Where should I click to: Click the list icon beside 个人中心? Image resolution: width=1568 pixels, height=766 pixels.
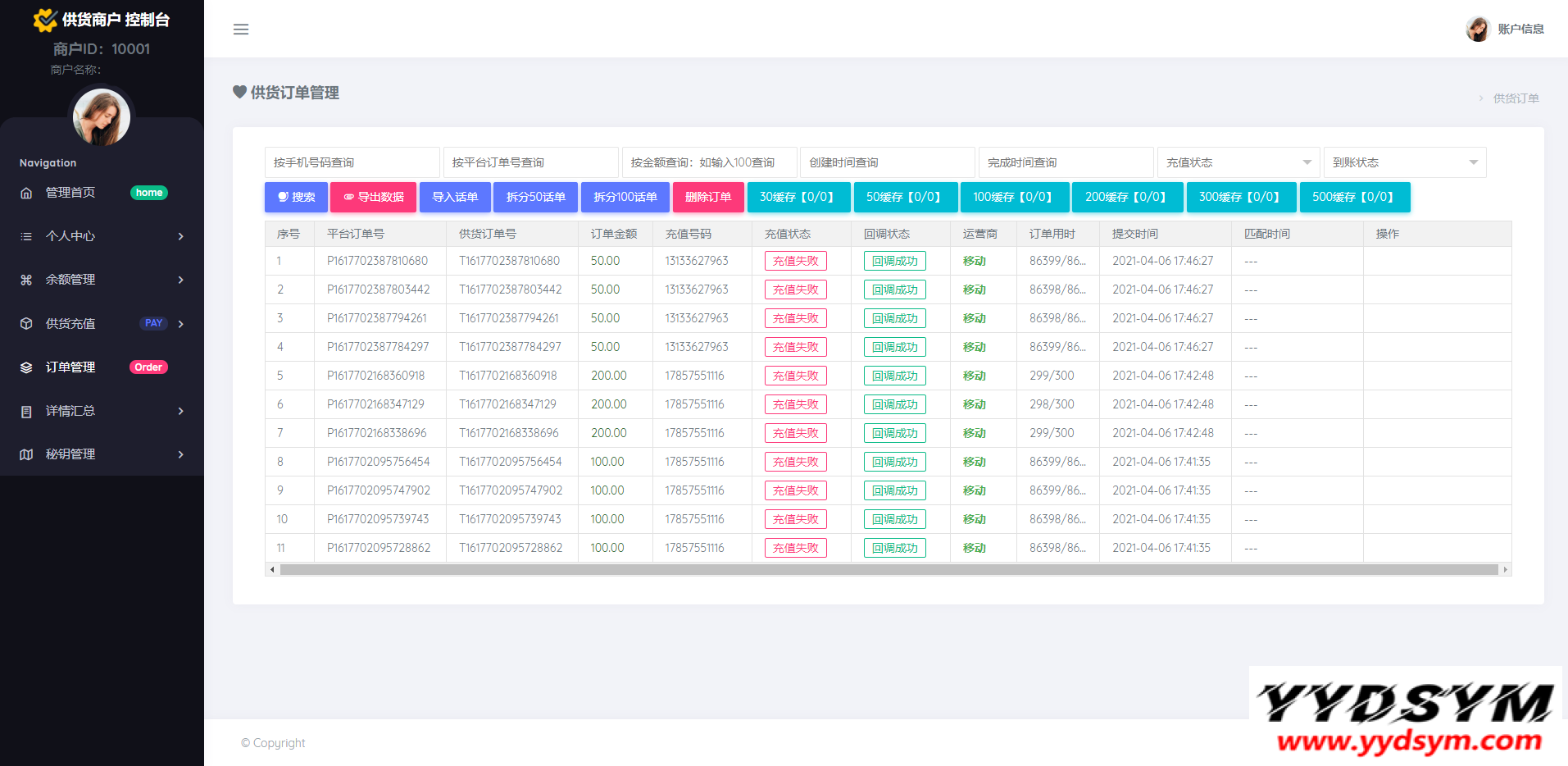26,236
